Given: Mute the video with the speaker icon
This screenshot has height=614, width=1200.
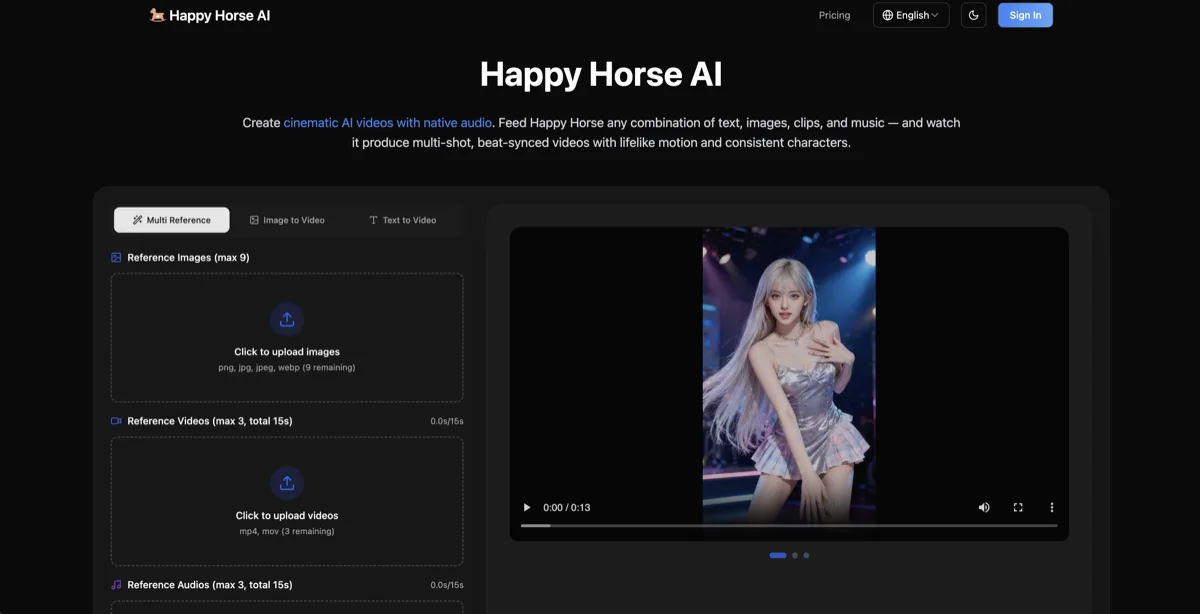Looking at the screenshot, I should tap(984, 508).
